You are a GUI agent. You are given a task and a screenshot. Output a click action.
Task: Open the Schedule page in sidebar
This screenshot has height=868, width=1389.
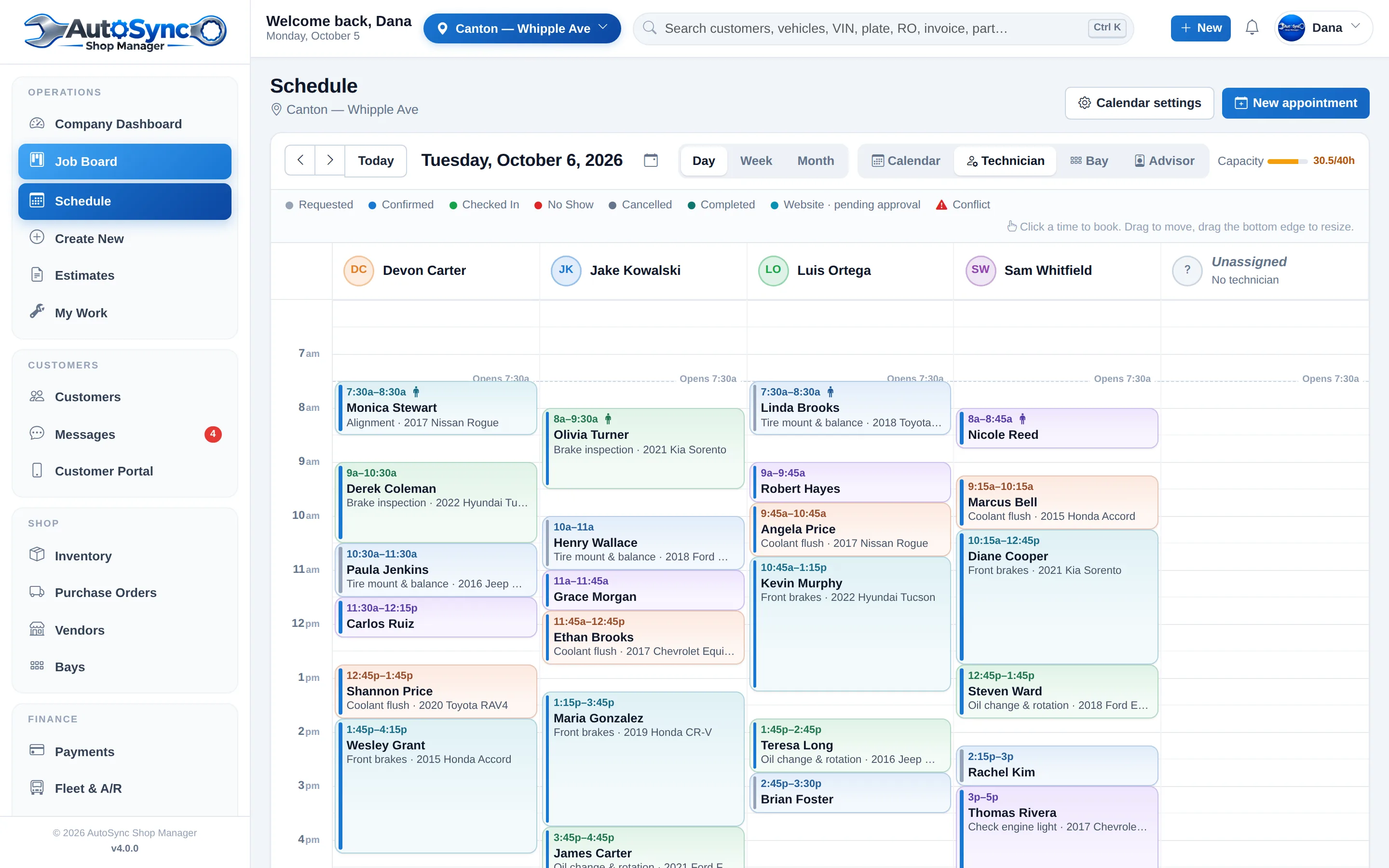click(124, 201)
